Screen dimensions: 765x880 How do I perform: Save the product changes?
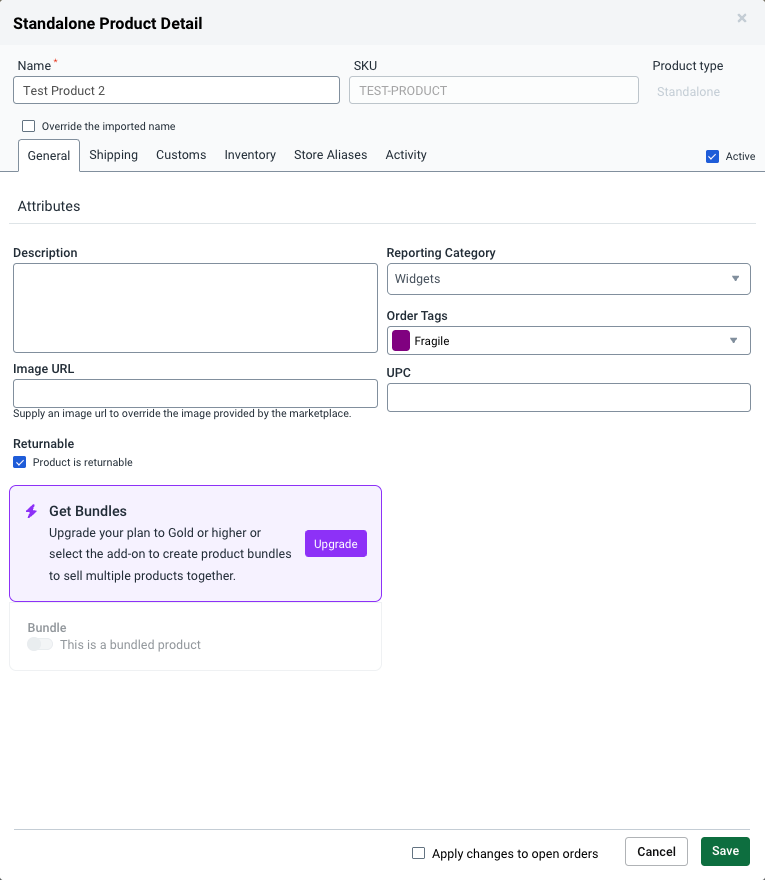click(x=724, y=851)
